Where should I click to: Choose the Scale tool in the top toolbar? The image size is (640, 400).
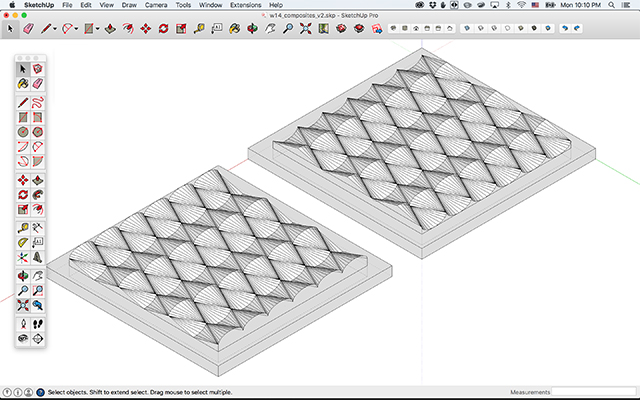pyautogui.click(x=181, y=29)
